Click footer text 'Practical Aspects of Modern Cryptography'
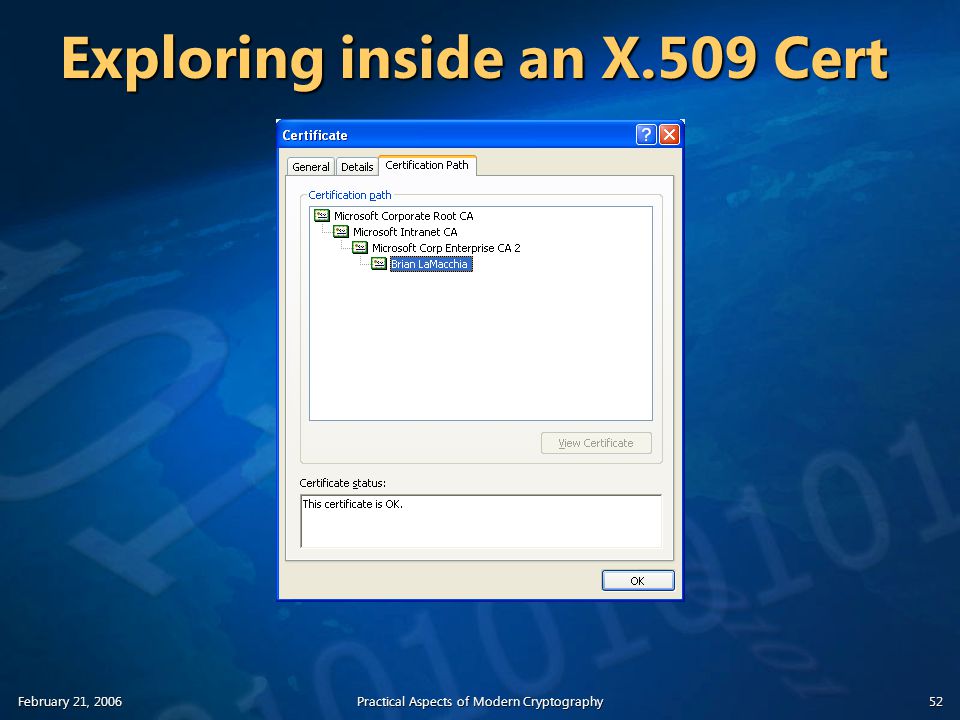This screenshot has width=960, height=720. coord(480,702)
